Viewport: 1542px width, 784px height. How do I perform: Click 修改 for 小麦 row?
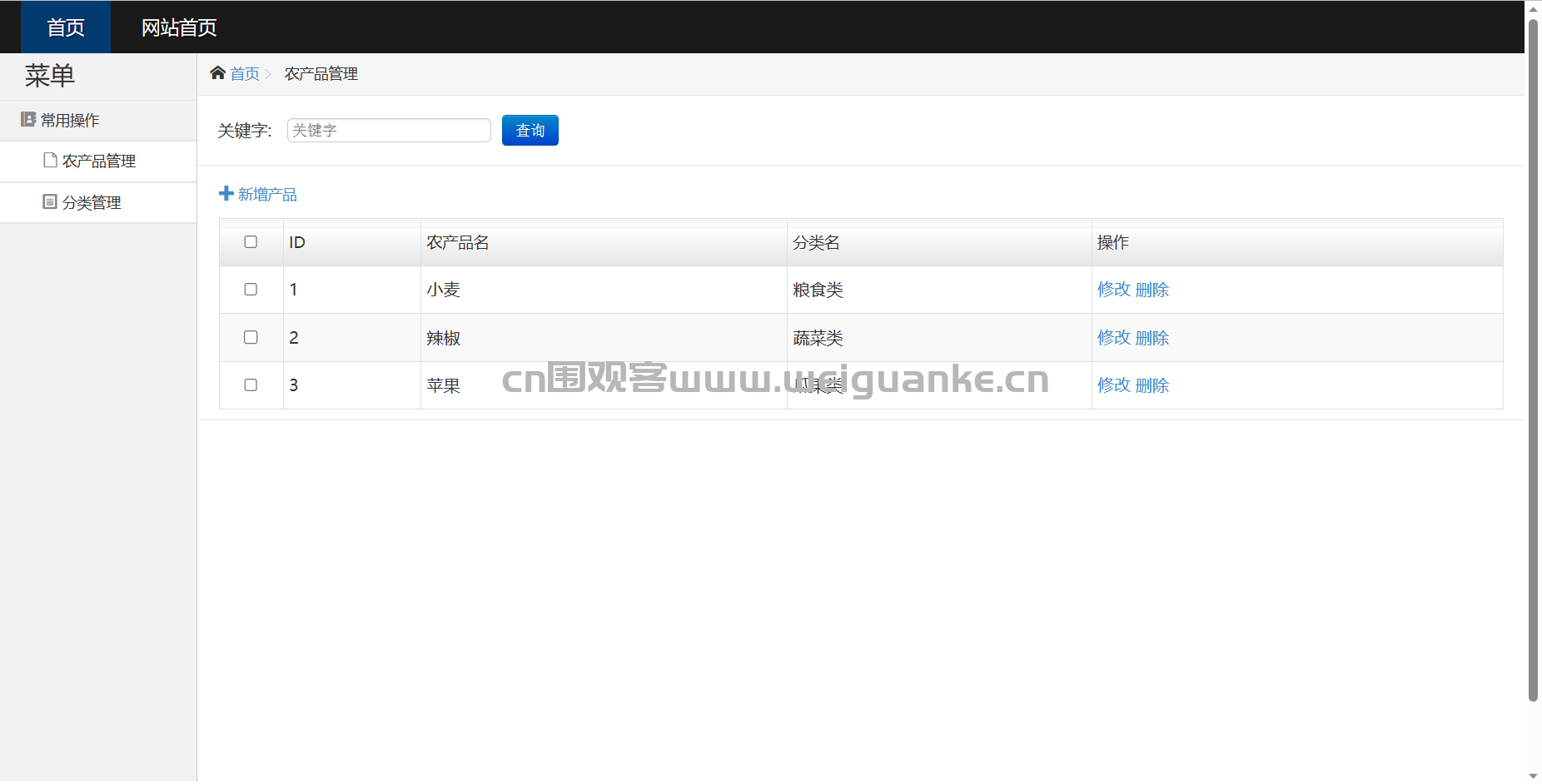(x=1114, y=290)
